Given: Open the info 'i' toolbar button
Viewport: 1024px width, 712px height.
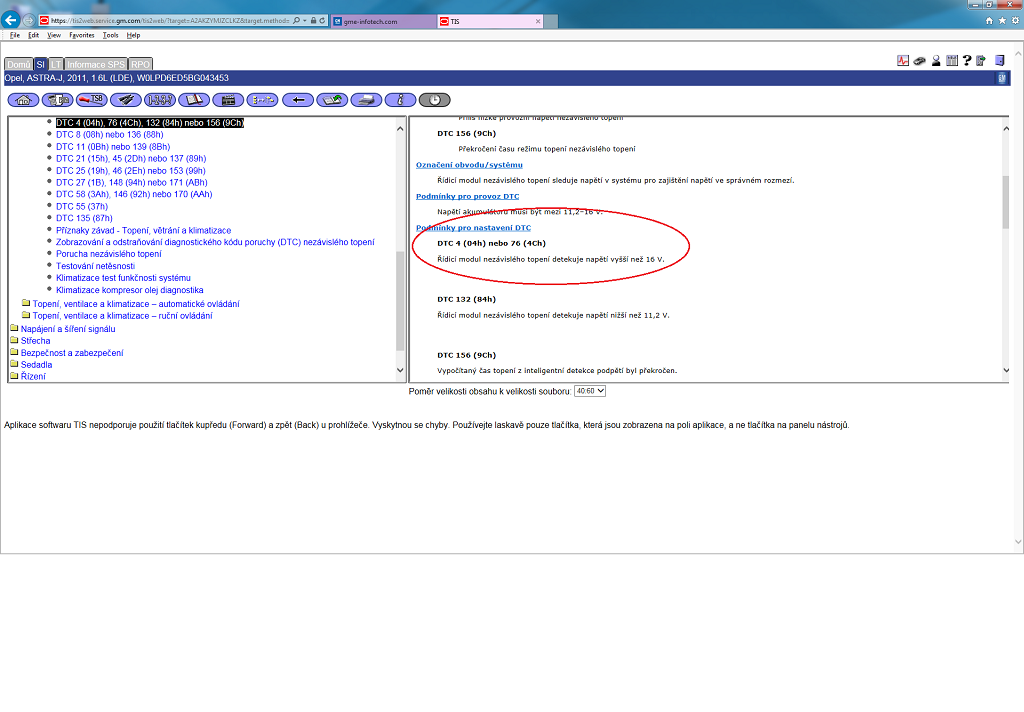Looking at the screenshot, I should [400, 99].
